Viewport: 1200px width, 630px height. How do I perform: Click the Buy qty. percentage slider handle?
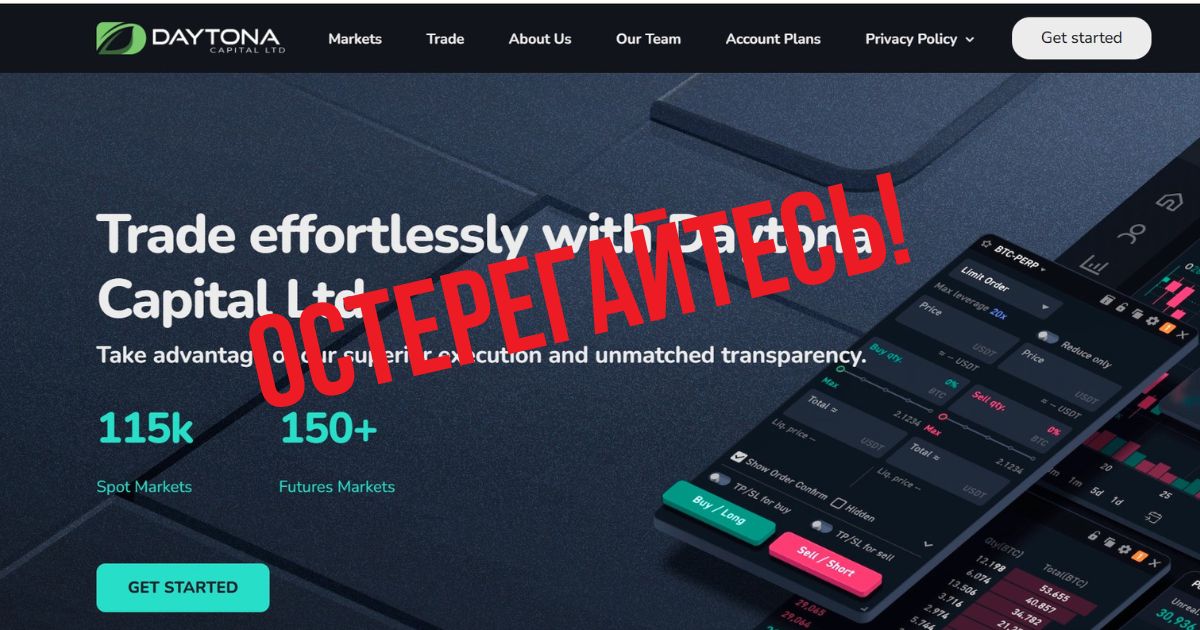840,368
